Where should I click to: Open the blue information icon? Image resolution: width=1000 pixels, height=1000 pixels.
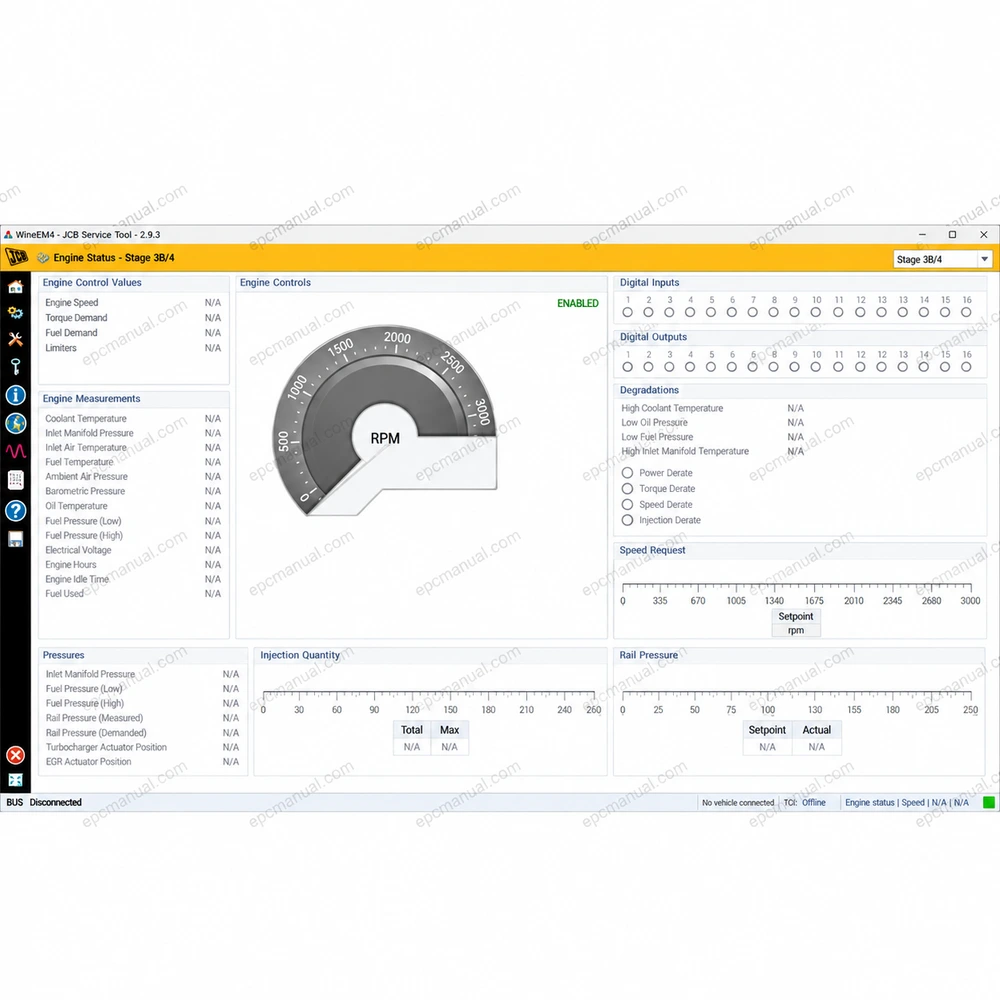tap(15, 395)
